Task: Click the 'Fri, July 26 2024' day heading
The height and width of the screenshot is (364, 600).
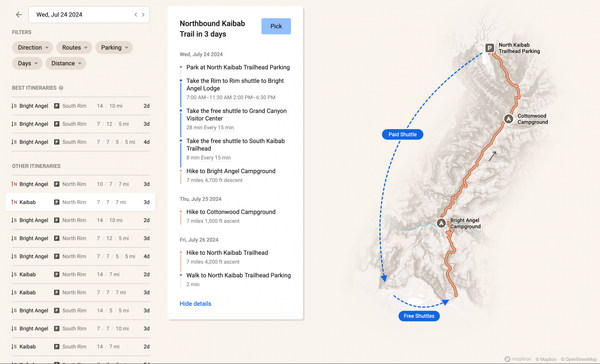Action: (199, 240)
